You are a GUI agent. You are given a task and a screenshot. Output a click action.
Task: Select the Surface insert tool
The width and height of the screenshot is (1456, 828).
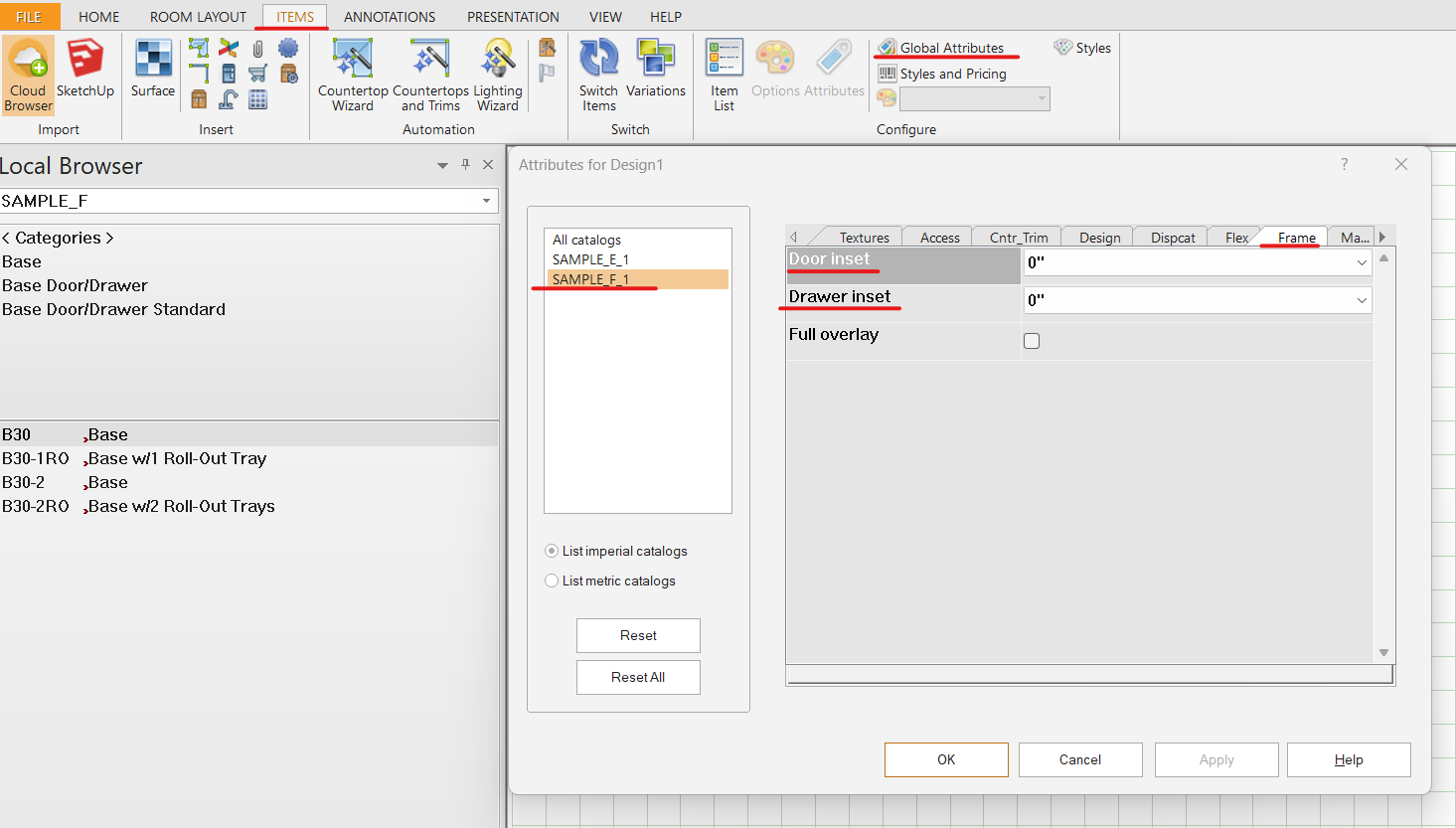(x=153, y=70)
